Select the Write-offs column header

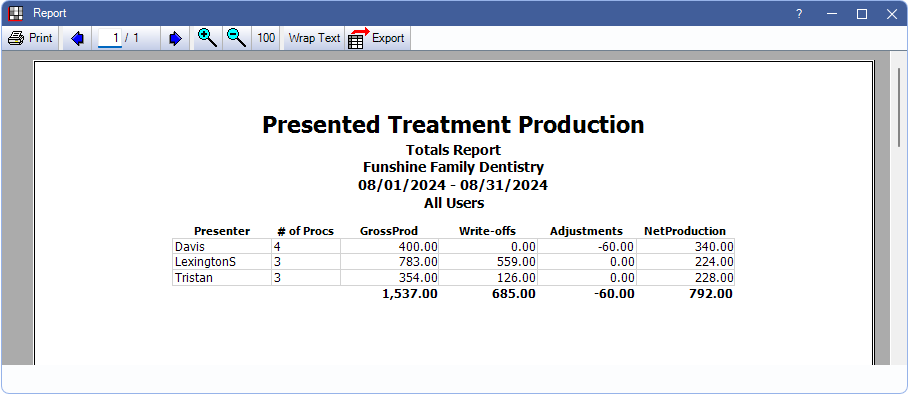tap(488, 231)
